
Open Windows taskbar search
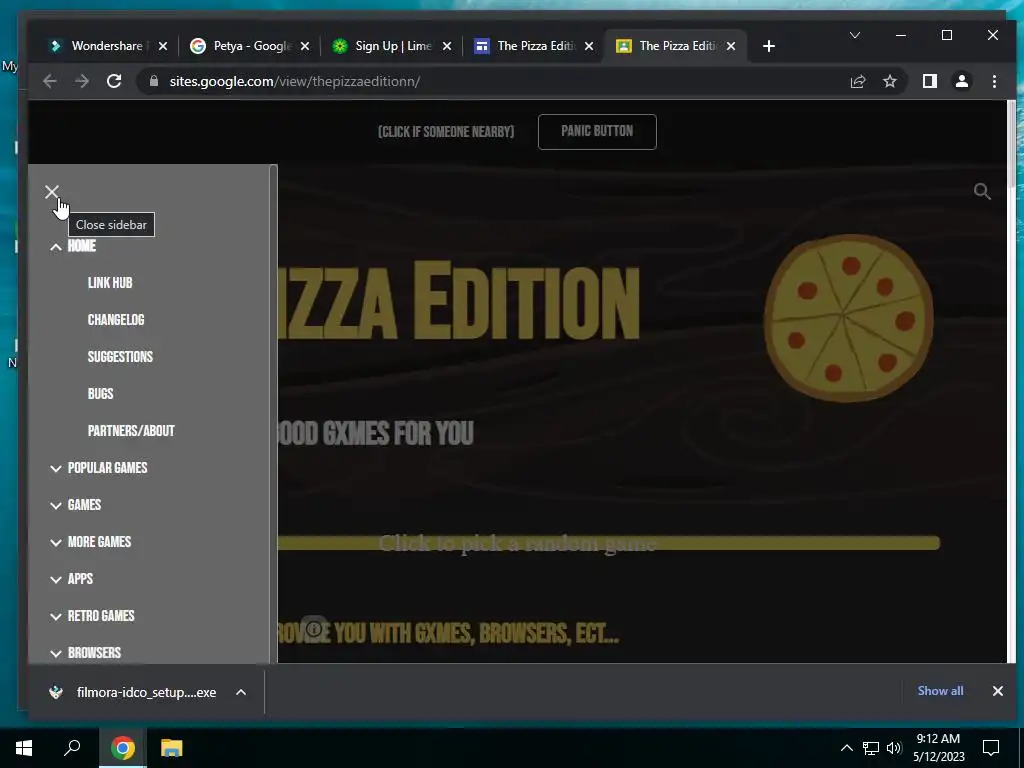click(72, 748)
